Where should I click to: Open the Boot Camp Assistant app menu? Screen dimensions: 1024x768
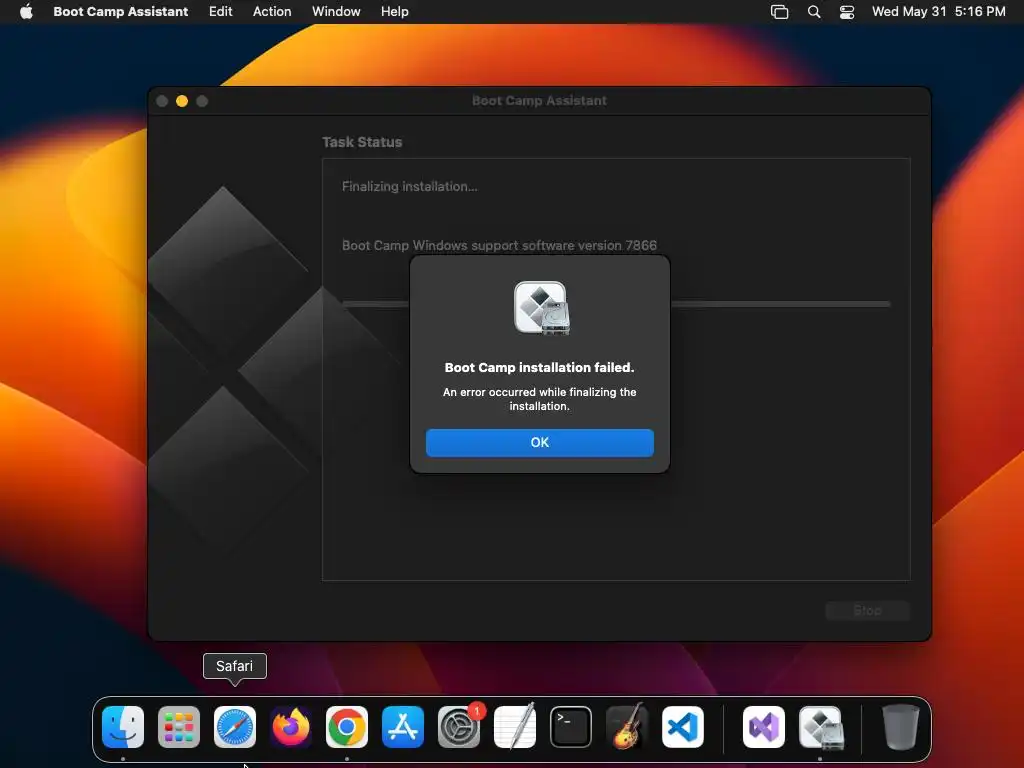click(x=121, y=11)
